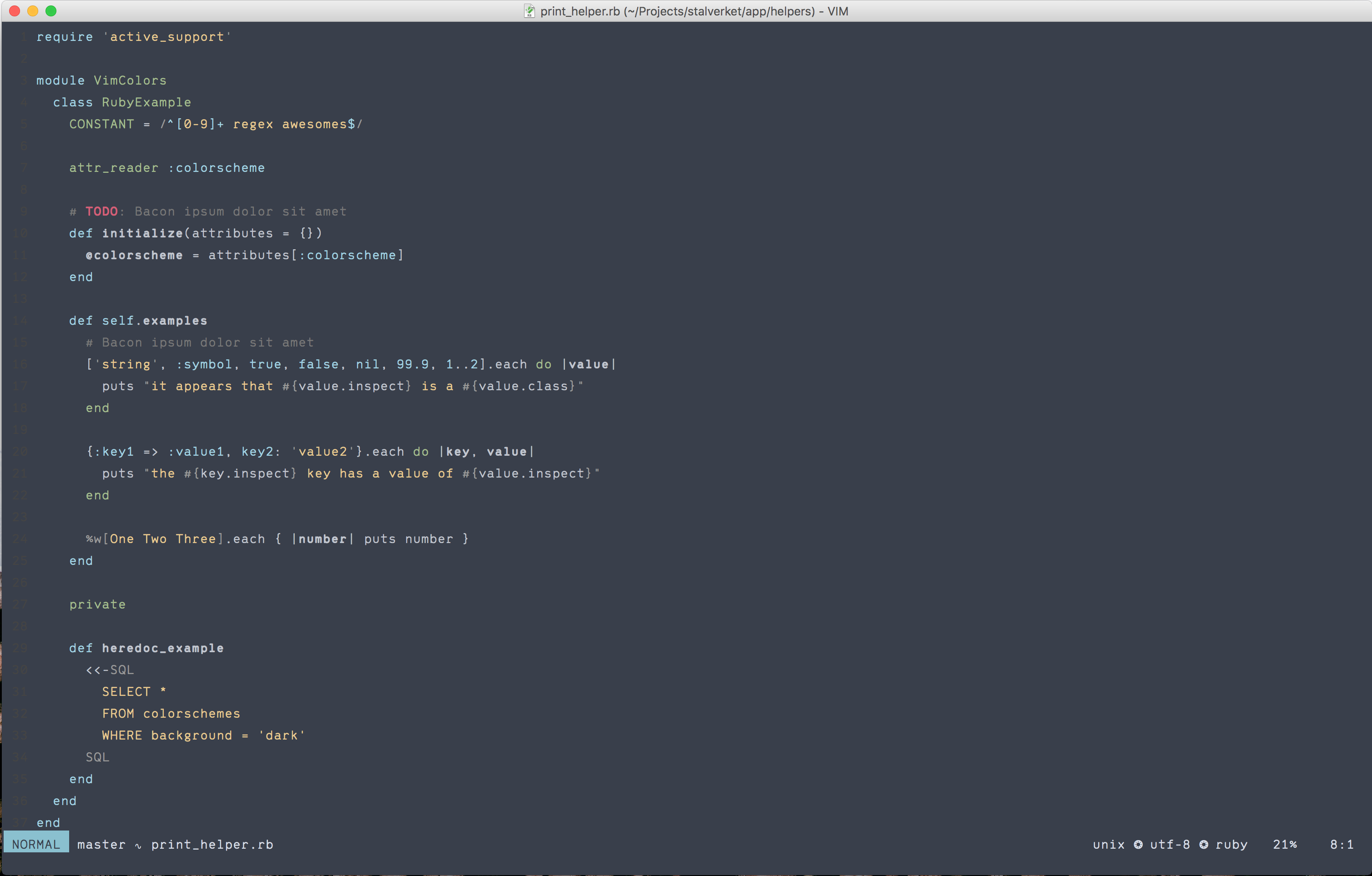Click the git branch symbol after master
The width and height of the screenshot is (1372, 876).
(138, 845)
